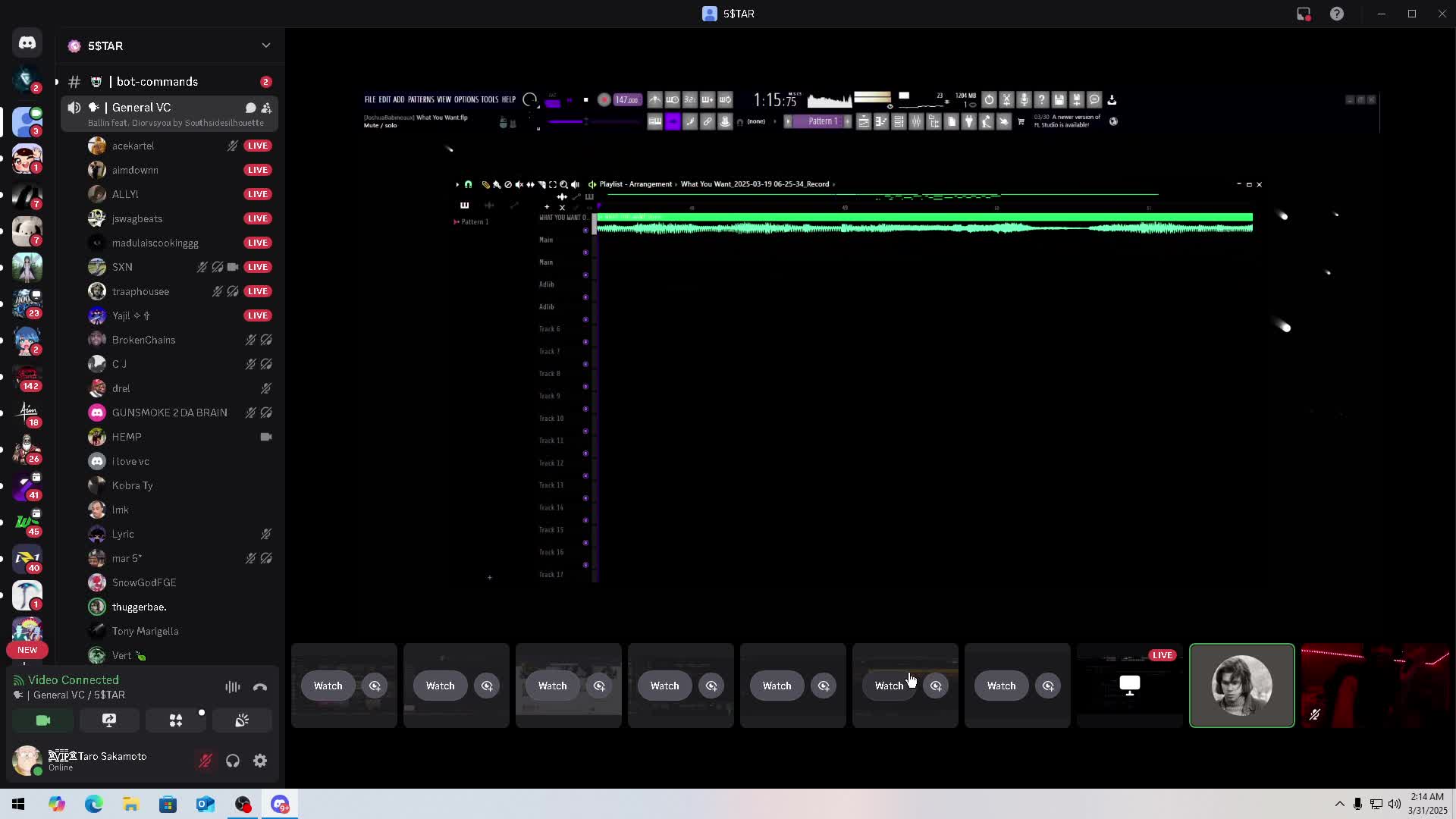Select the General VC voice channel
This screenshot has width=1456, height=819.
169,113
